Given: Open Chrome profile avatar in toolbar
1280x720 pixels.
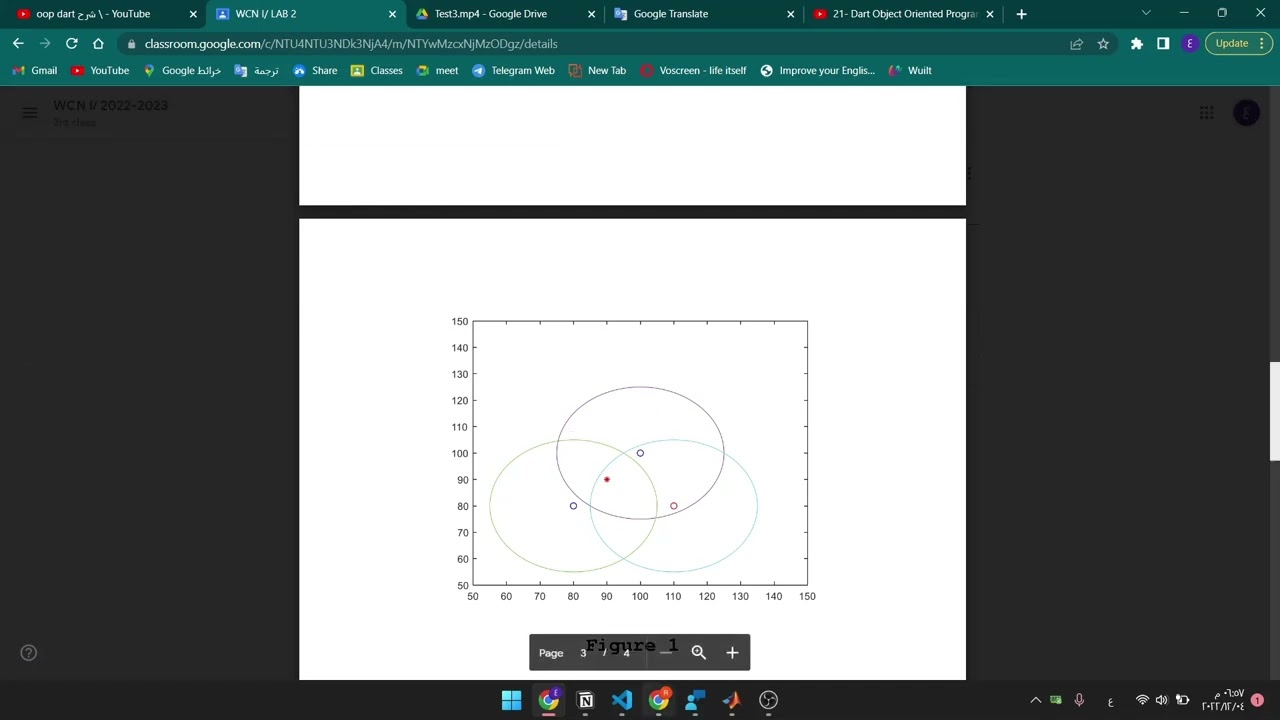Looking at the screenshot, I should point(1189,43).
